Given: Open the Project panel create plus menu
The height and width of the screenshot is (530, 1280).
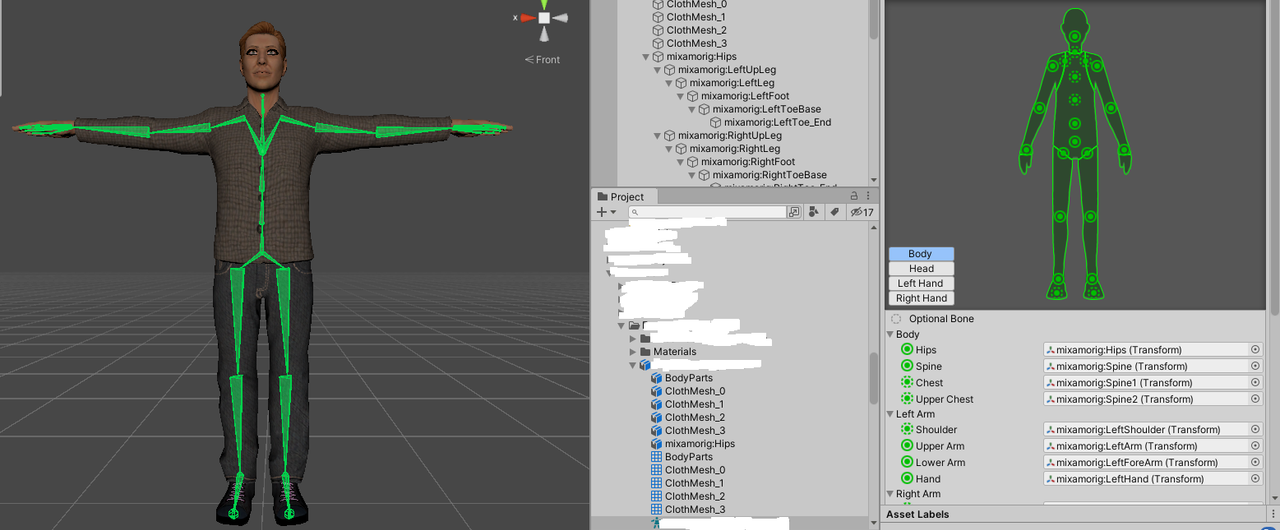Looking at the screenshot, I should (606, 212).
